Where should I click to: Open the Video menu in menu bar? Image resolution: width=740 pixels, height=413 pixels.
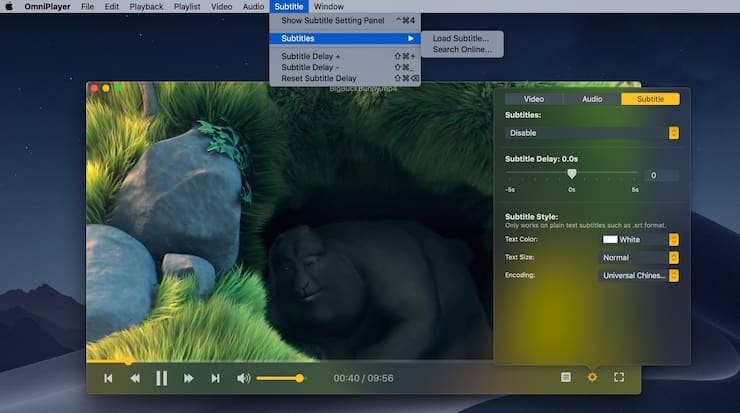221,7
